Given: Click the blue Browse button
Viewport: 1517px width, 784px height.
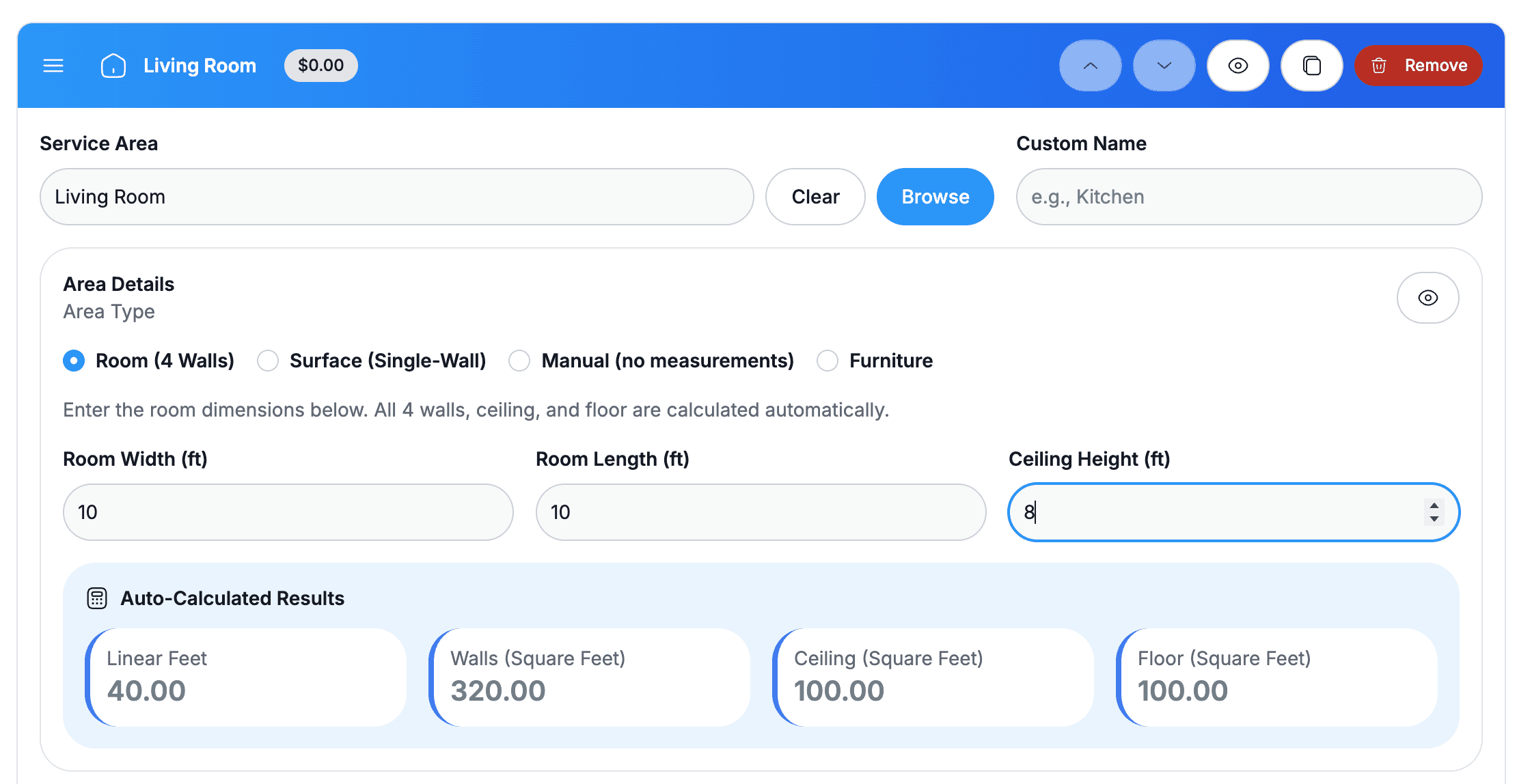Looking at the screenshot, I should tap(935, 197).
